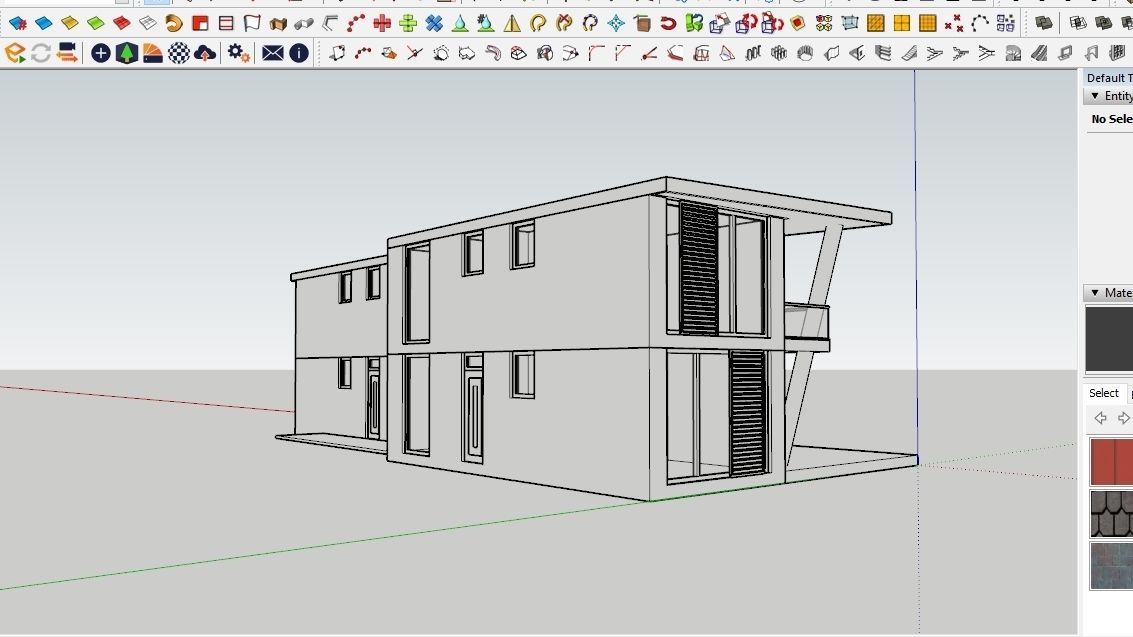Click the orange color fan chart icon
Image resolution: width=1133 pixels, height=637 pixels.
point(153,53)
